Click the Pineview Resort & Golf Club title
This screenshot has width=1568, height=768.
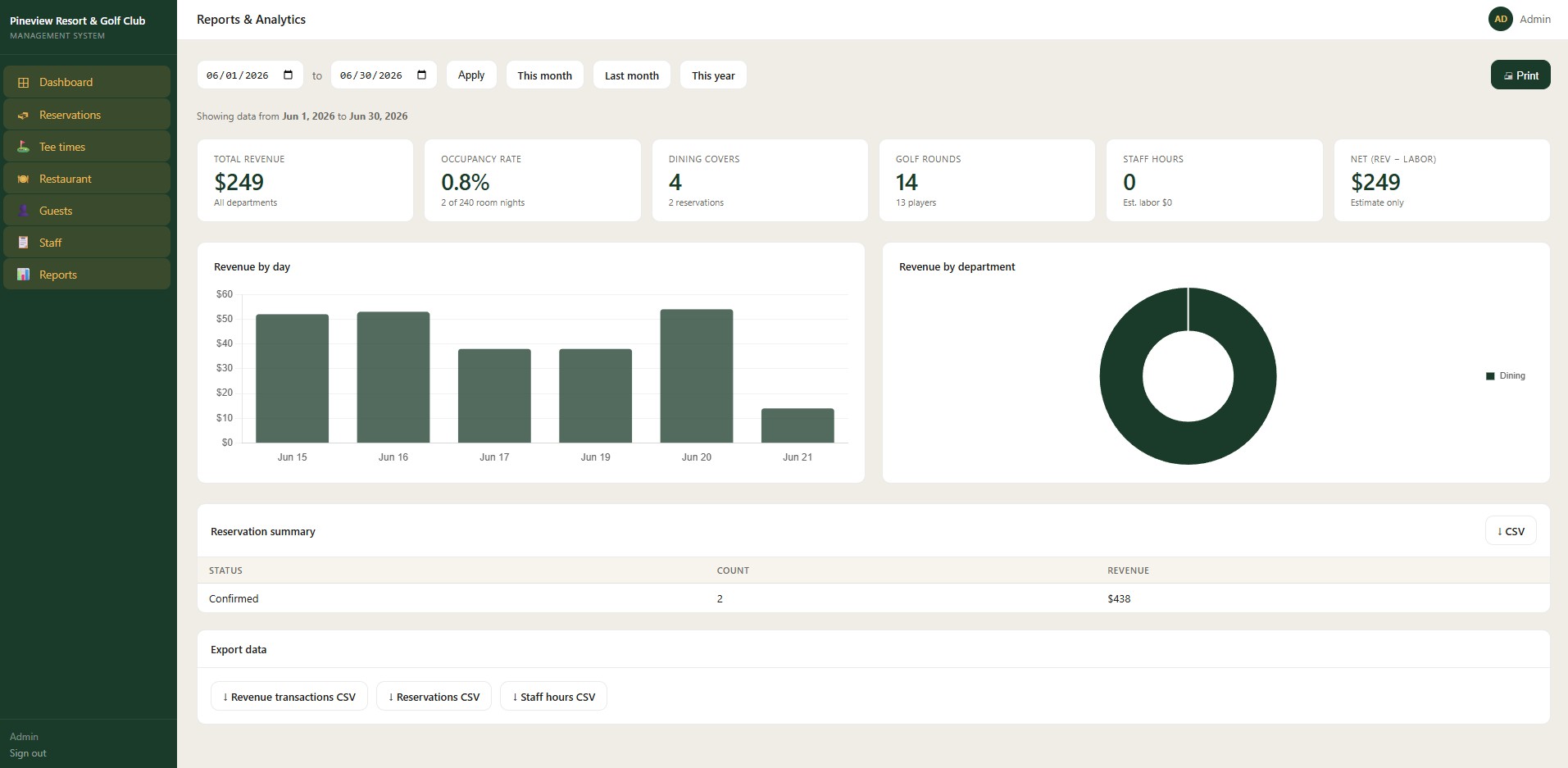point(78,20)
